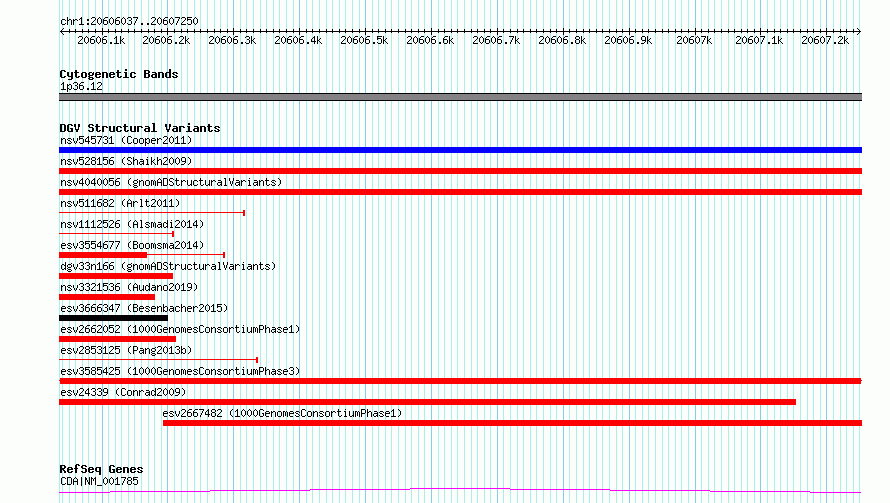Open the RefSeq Genes track heading
This screenshot has height=503, width=890.
101,469
